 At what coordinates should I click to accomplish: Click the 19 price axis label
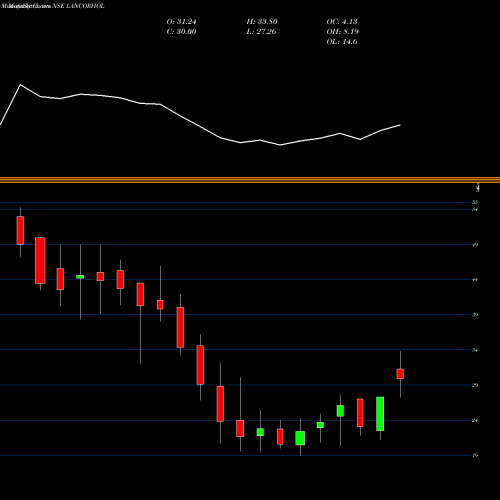(475, 455)
